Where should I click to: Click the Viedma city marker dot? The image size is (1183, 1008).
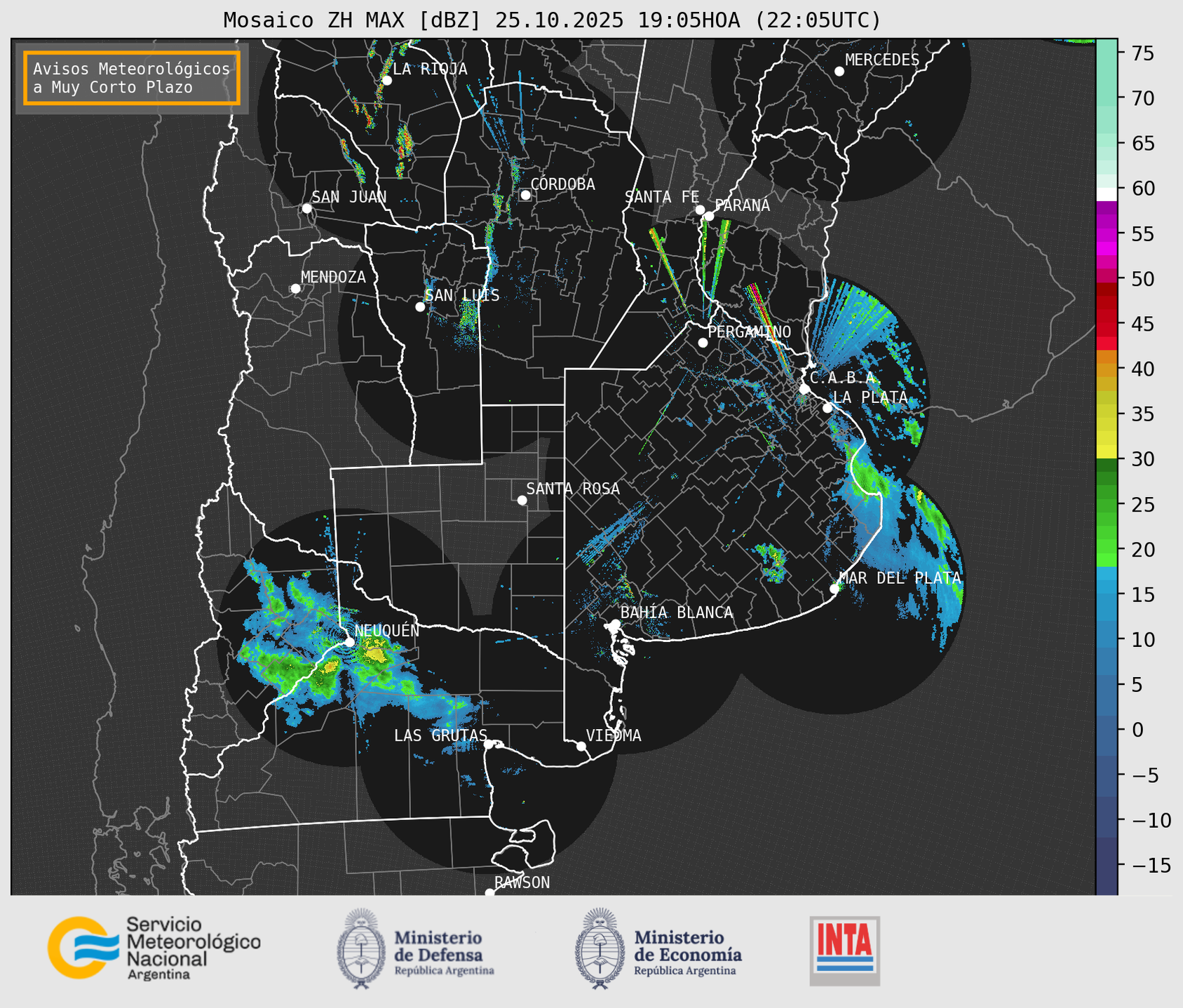[x=581, y=746]
